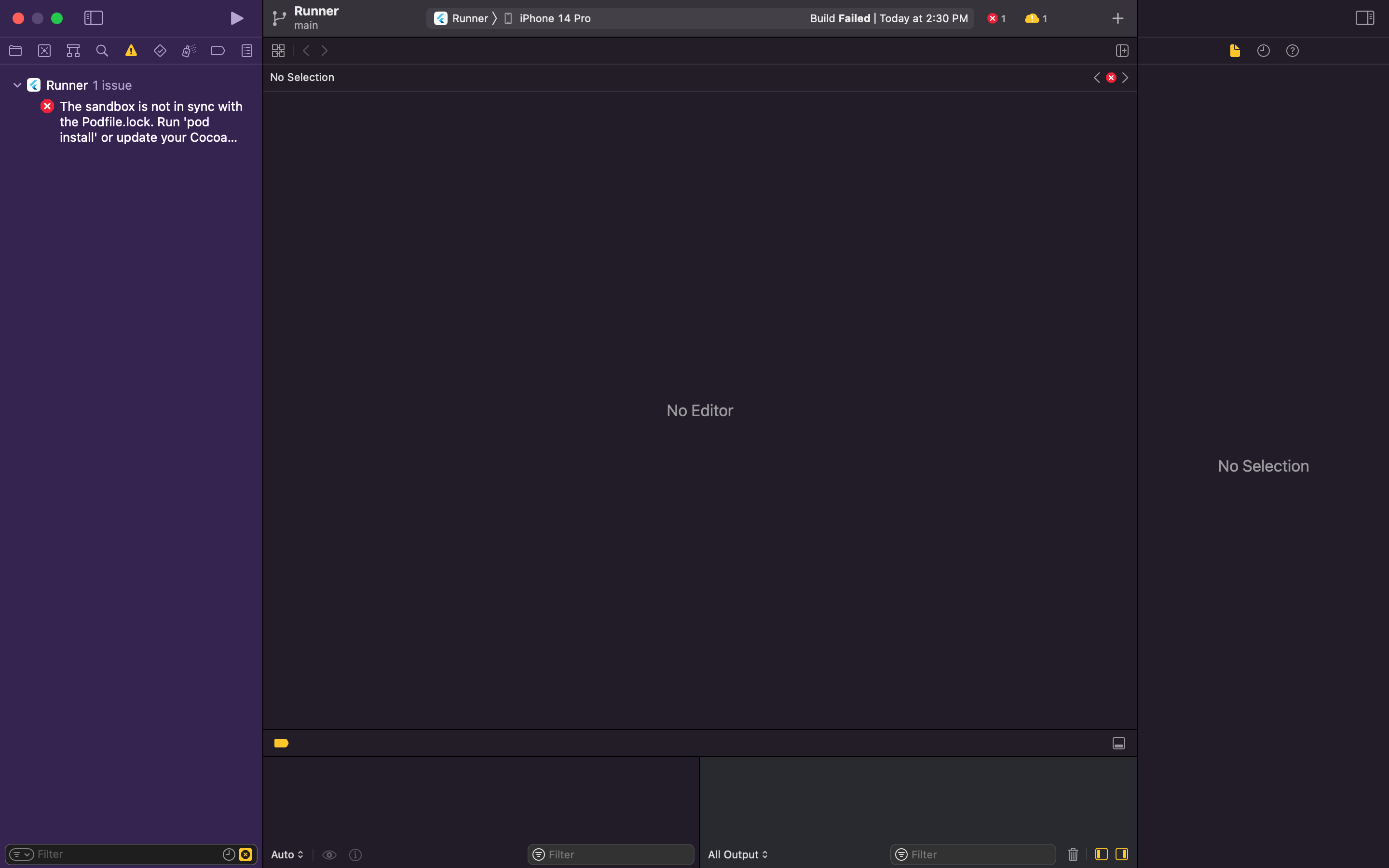Jump to next issue
Image resolution: width=1389 pixels, height=868 pixels.
(1125, 78)
